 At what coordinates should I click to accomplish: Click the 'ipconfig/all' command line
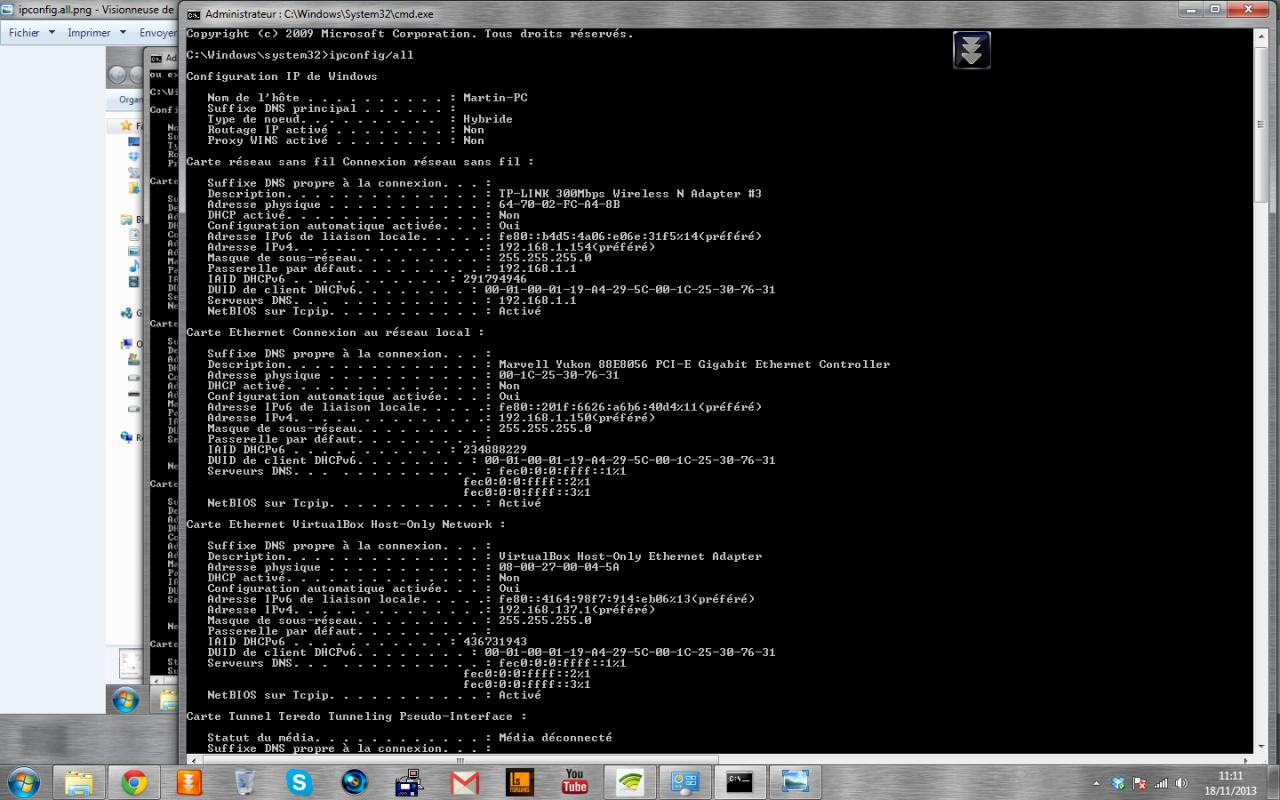pos(371,55)
